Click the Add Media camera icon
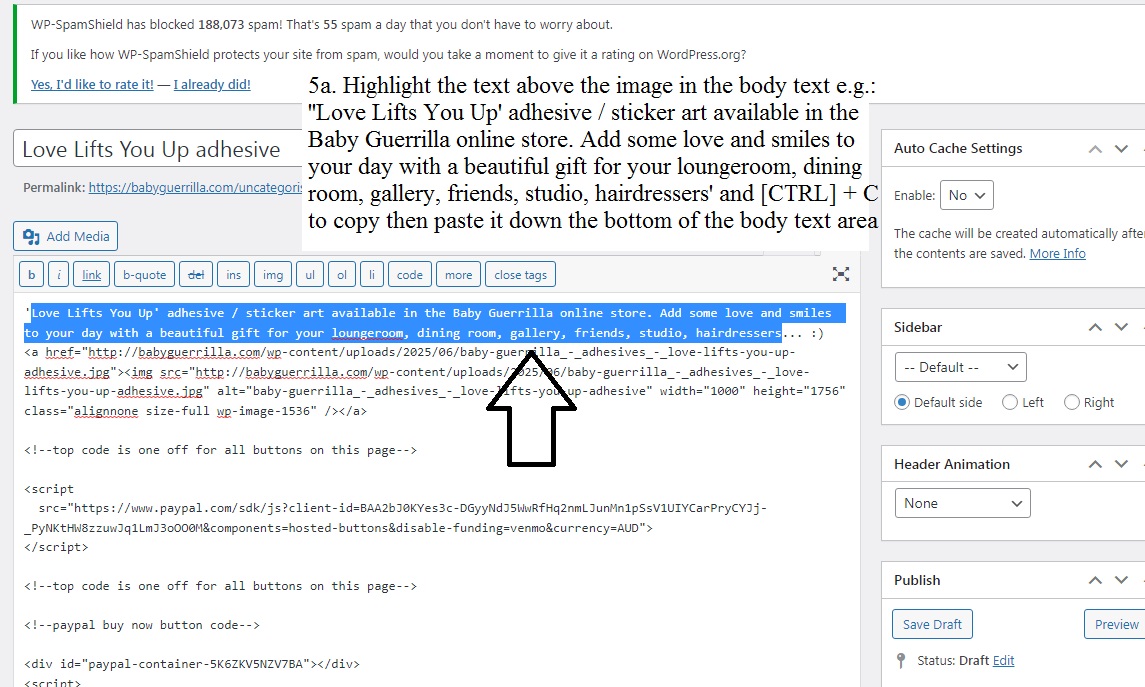The image size is (1145, 687). click(31, 236)
